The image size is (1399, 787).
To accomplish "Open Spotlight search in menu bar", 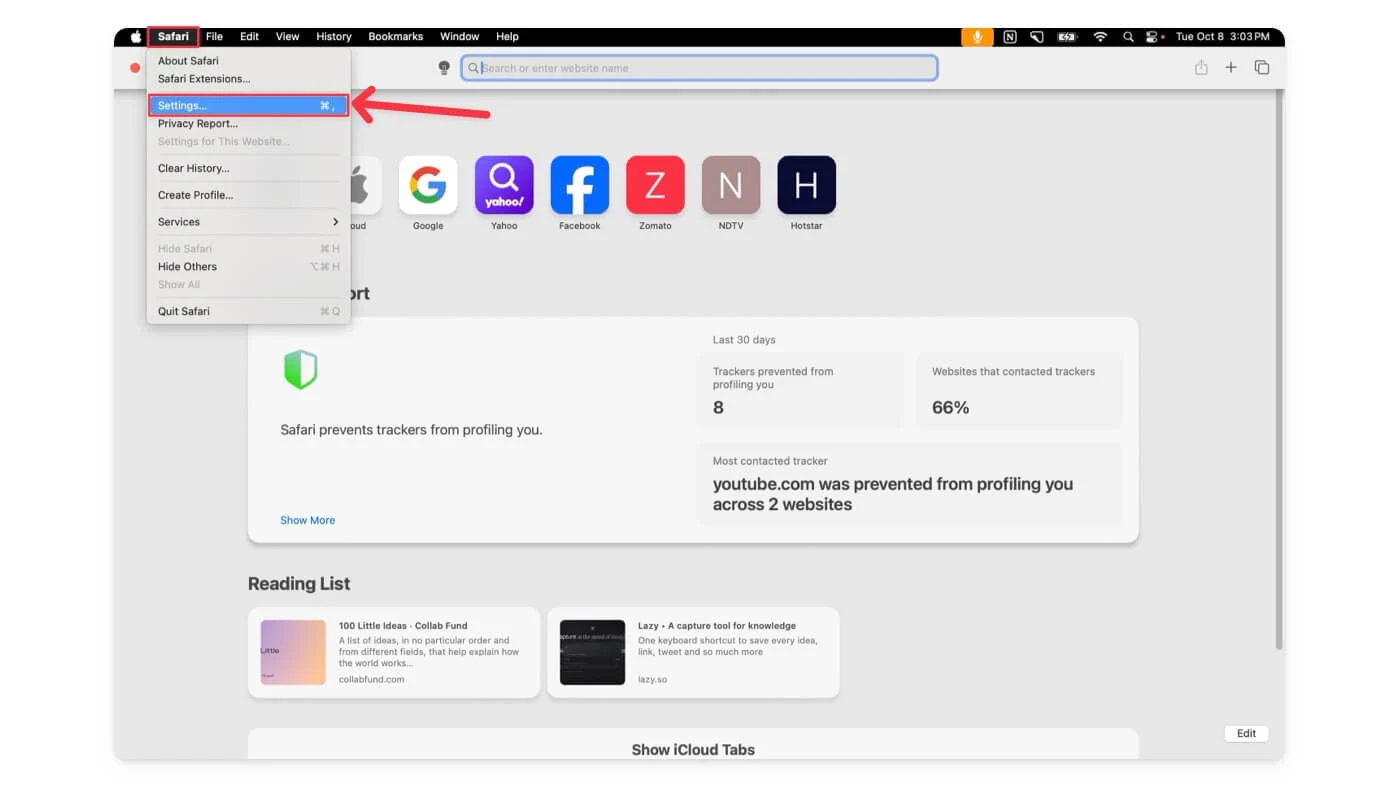I will 1128,37.
